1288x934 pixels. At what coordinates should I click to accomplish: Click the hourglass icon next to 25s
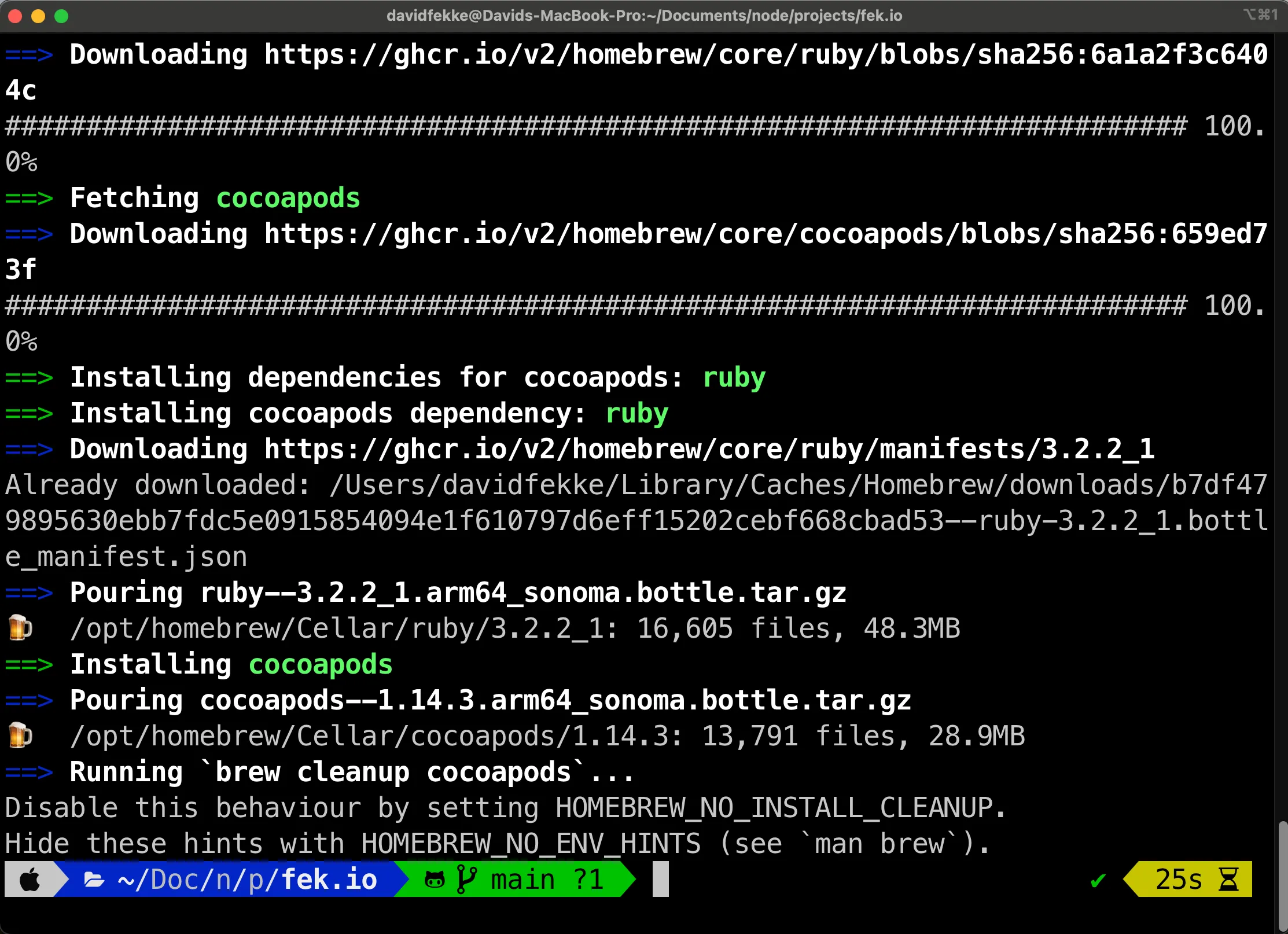pyautogui.click(x=1228, y=880)
